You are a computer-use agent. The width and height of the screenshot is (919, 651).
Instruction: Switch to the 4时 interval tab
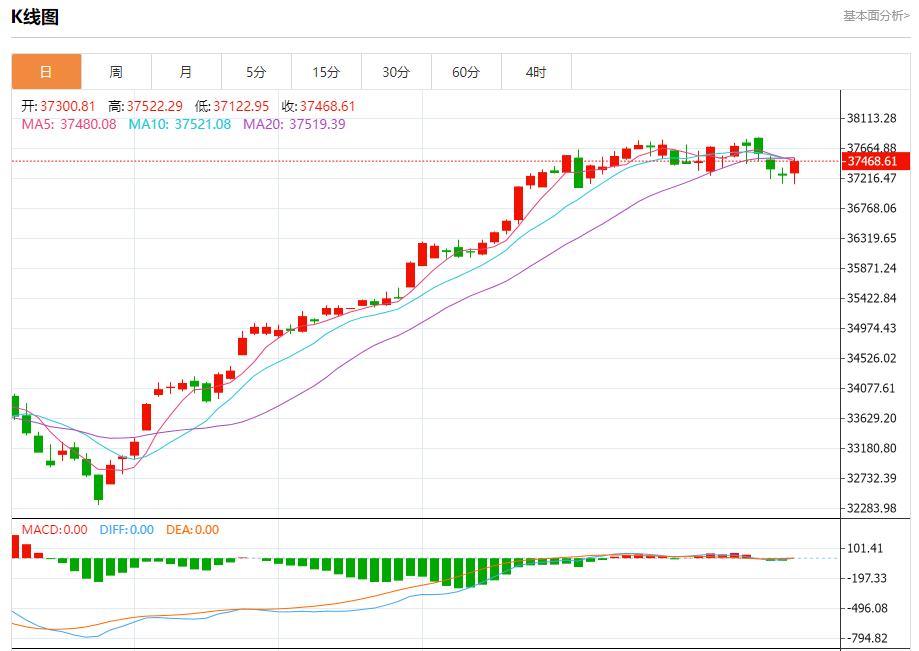[536, 72]
